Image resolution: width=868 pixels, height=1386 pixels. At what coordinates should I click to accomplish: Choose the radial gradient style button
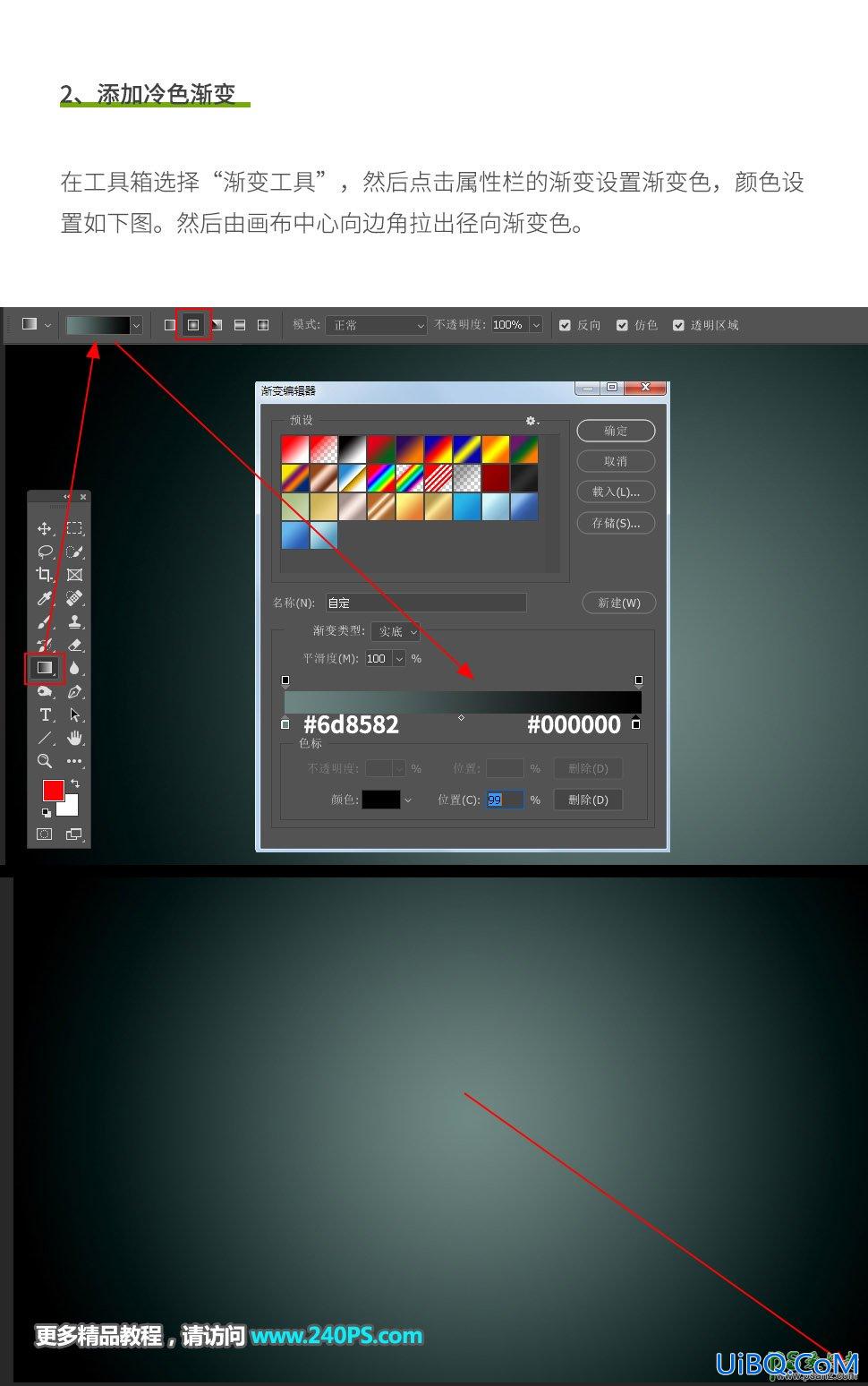point(193,325)
